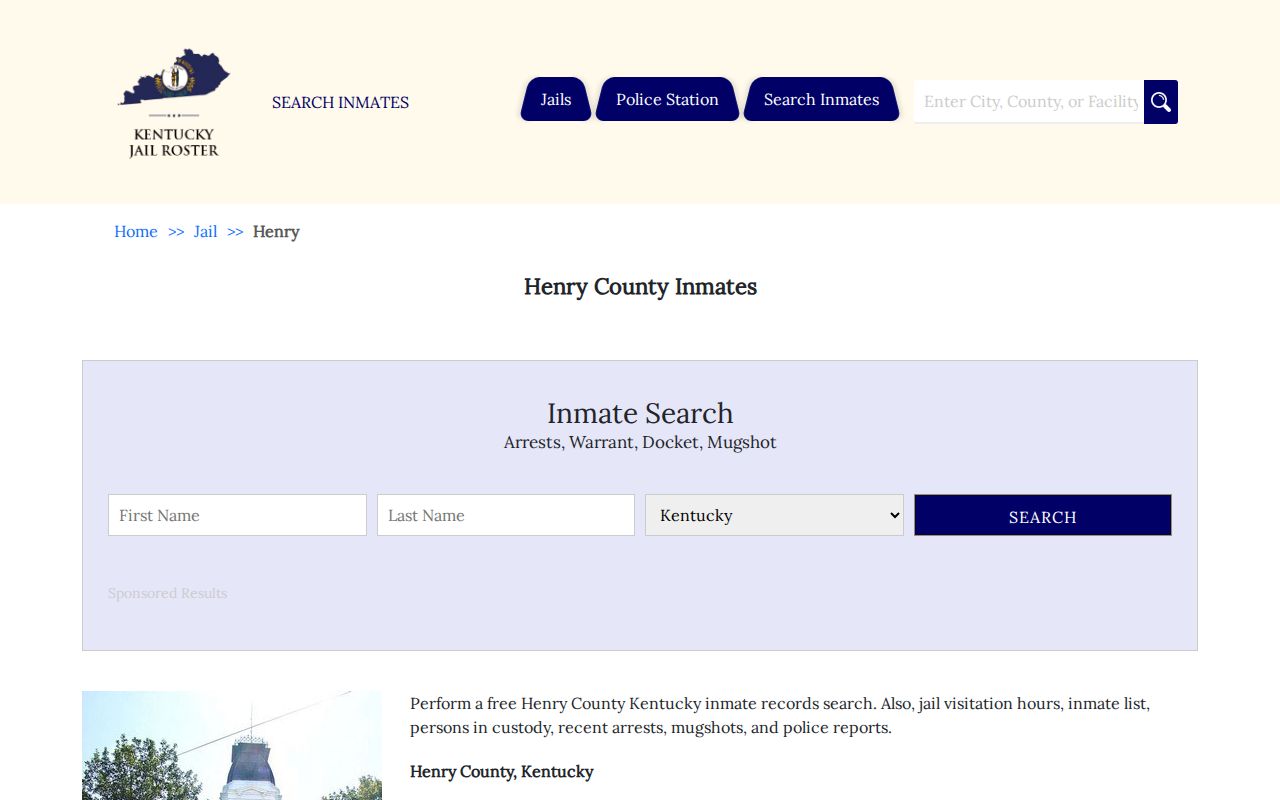Viewport: 1280px width, 800px height.
Task: Click the magnifying glass search icon
Action: pyautogui.click(x=1161, y=102)
